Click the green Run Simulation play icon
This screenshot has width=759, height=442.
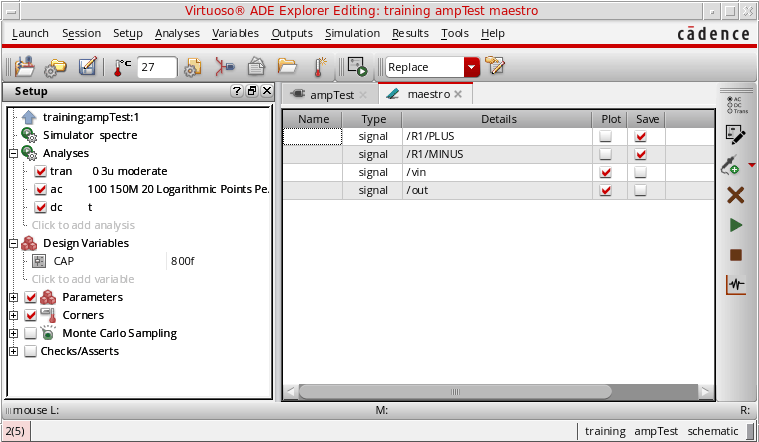735,226
